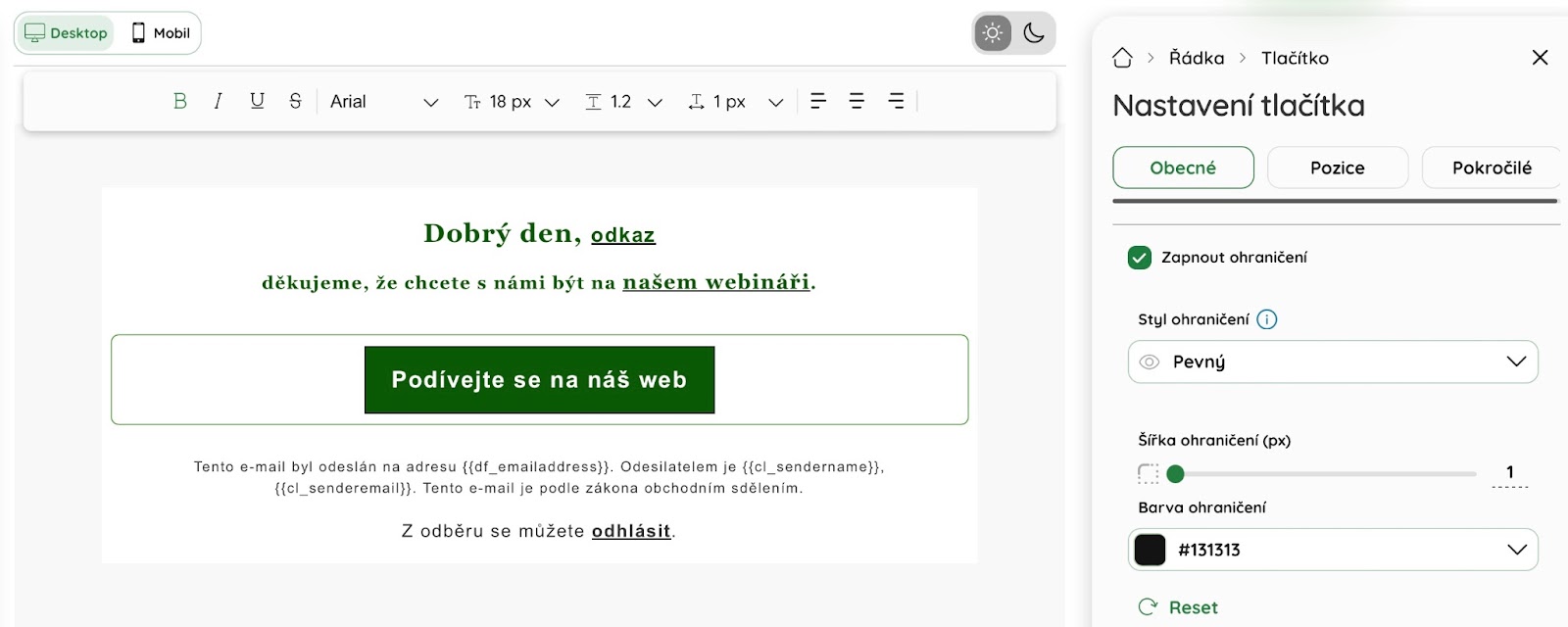Open the Pevný border style dropdown
1568x627 pixels.
1333,362
